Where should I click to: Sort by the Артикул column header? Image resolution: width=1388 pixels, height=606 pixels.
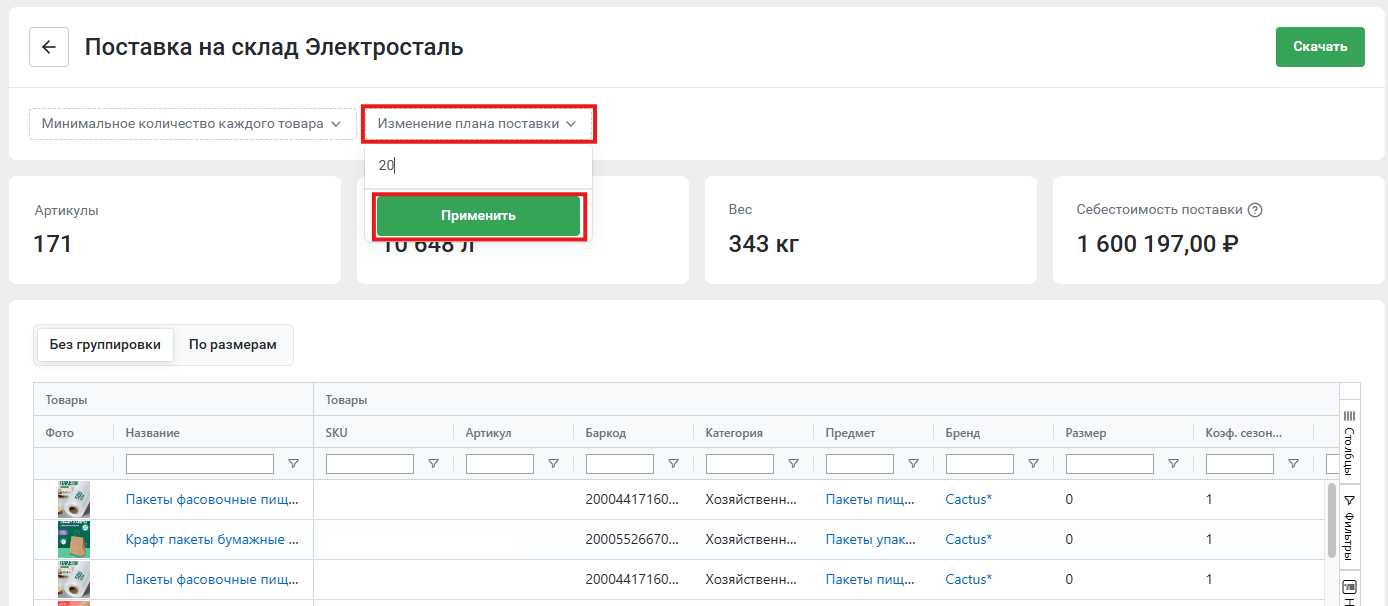(x=489, y=433)
